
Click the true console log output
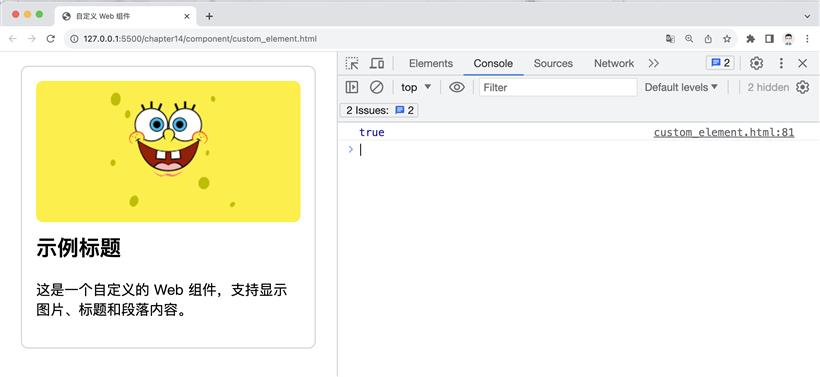click(x=372, y=132)
